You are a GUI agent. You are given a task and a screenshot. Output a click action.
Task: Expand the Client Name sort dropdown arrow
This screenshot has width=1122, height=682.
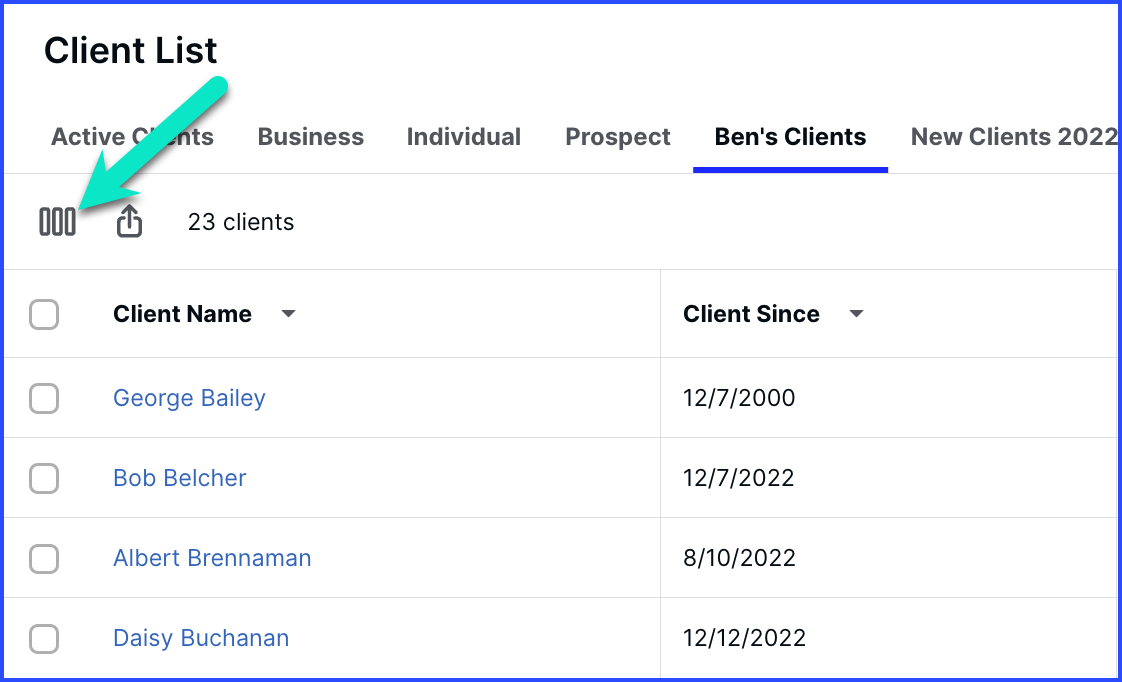[288, 313]
